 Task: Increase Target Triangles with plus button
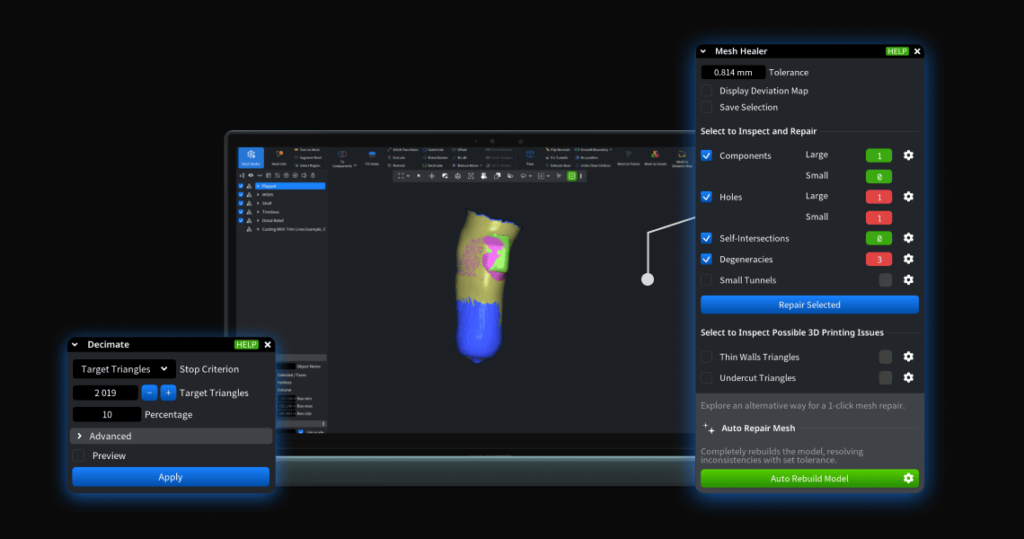coord(168,393)
